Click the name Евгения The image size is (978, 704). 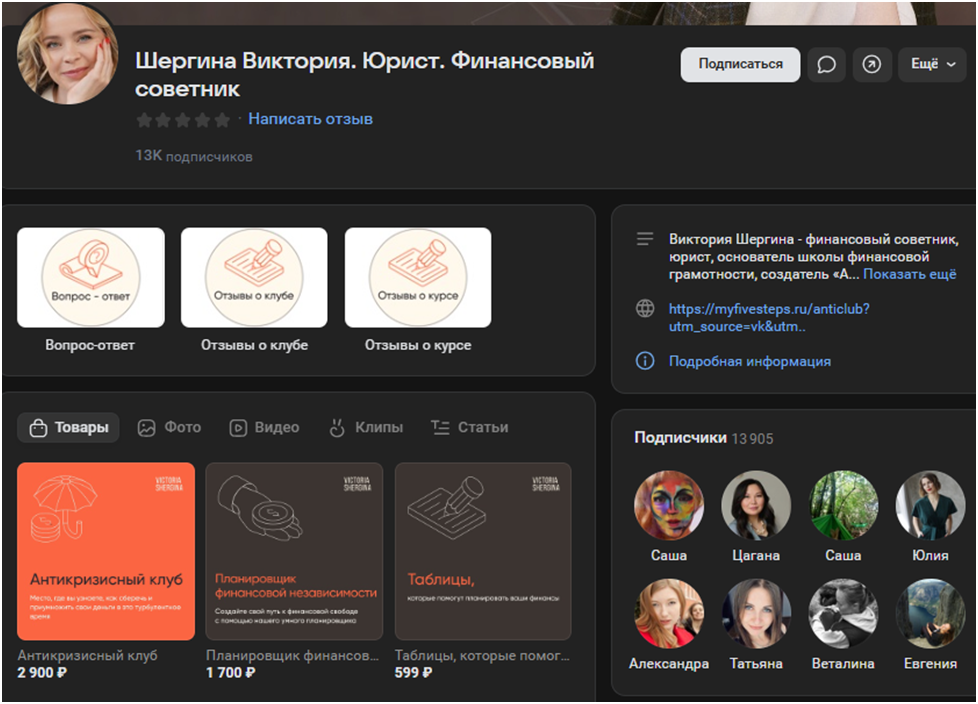931,664
